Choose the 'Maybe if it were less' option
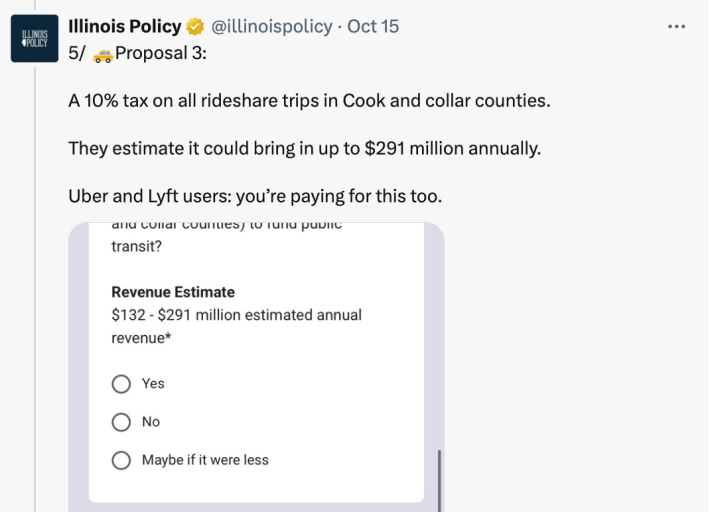 coord(122,460)
